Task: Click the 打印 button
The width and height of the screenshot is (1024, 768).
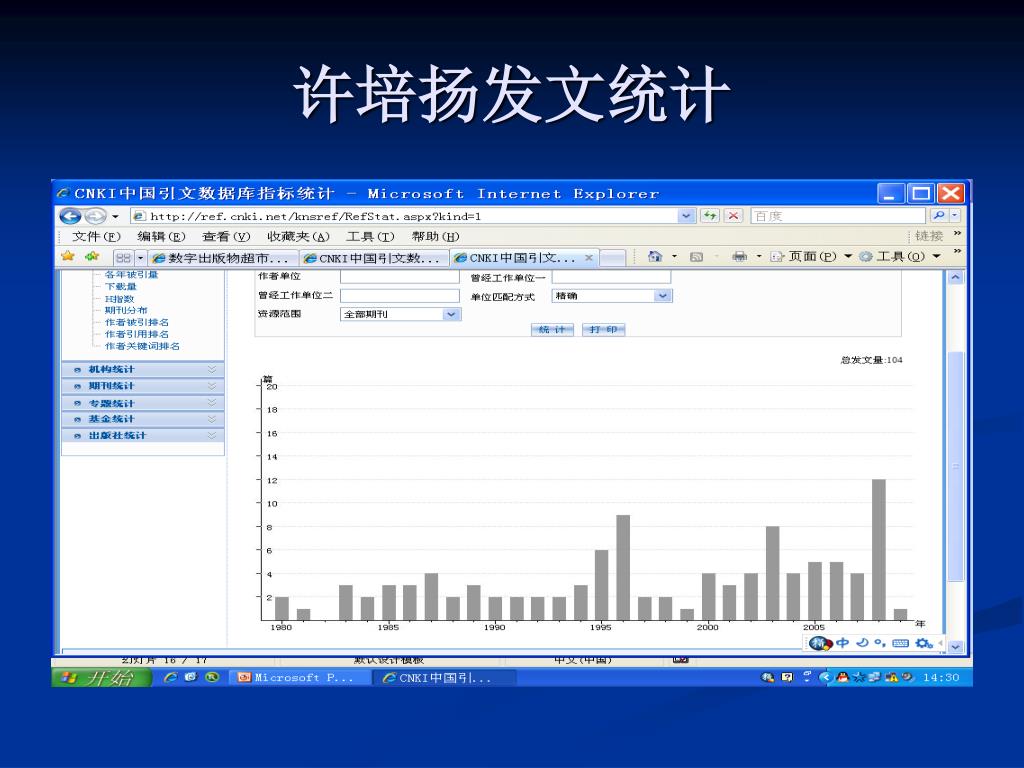Action: point(603,330)
